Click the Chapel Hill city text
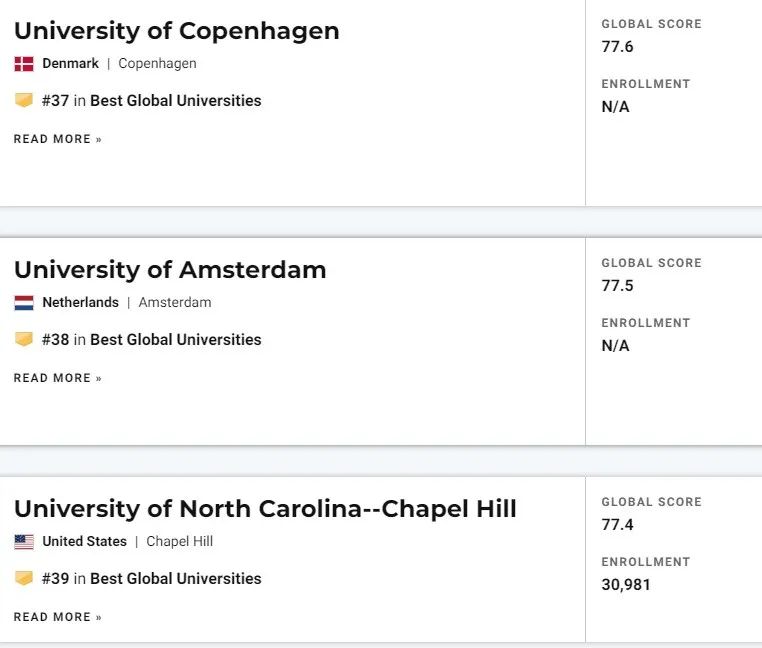The image size is (762, 648). coord(179,542)
